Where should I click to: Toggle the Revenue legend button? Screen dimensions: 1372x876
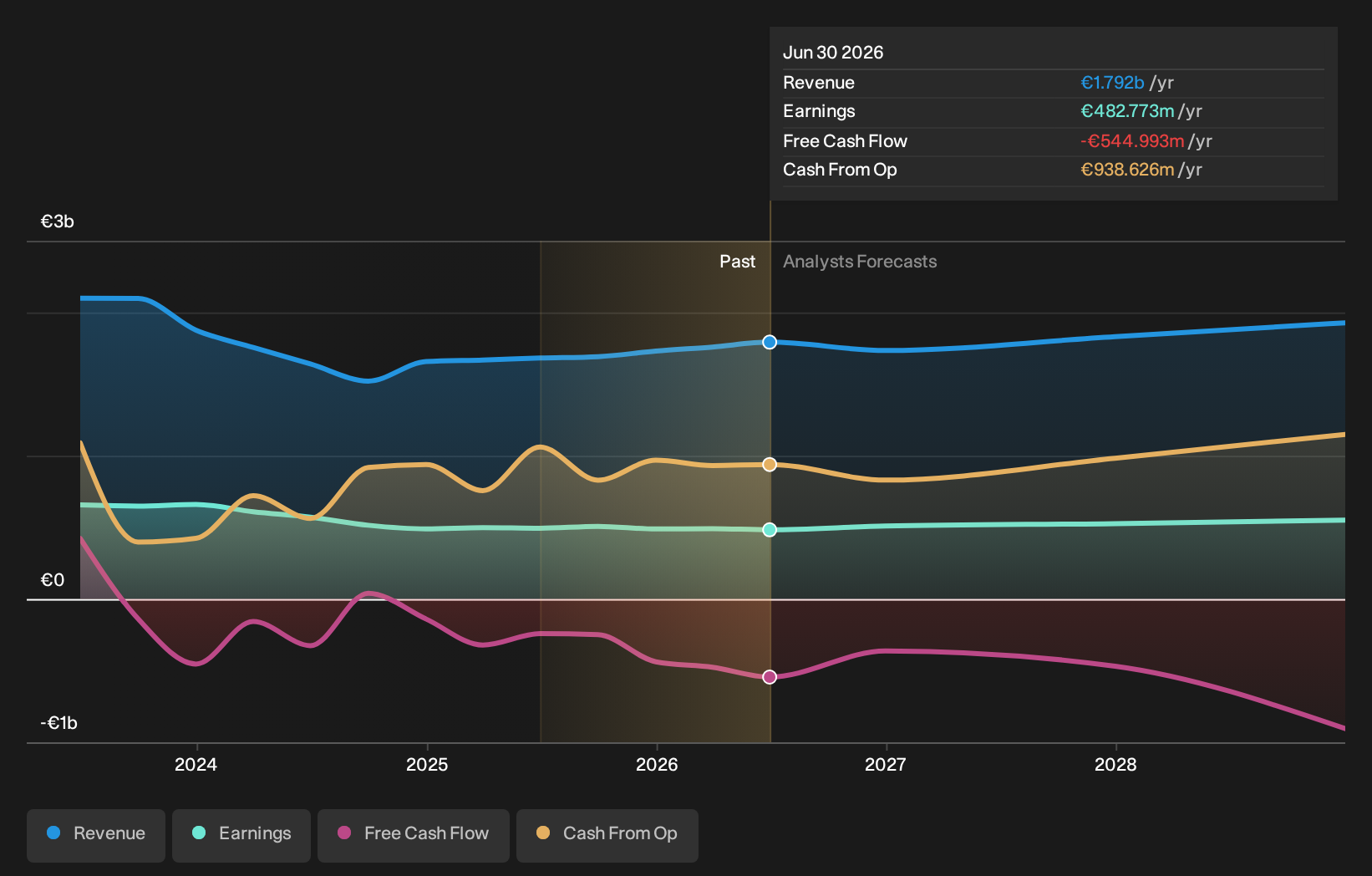[96, 835]
